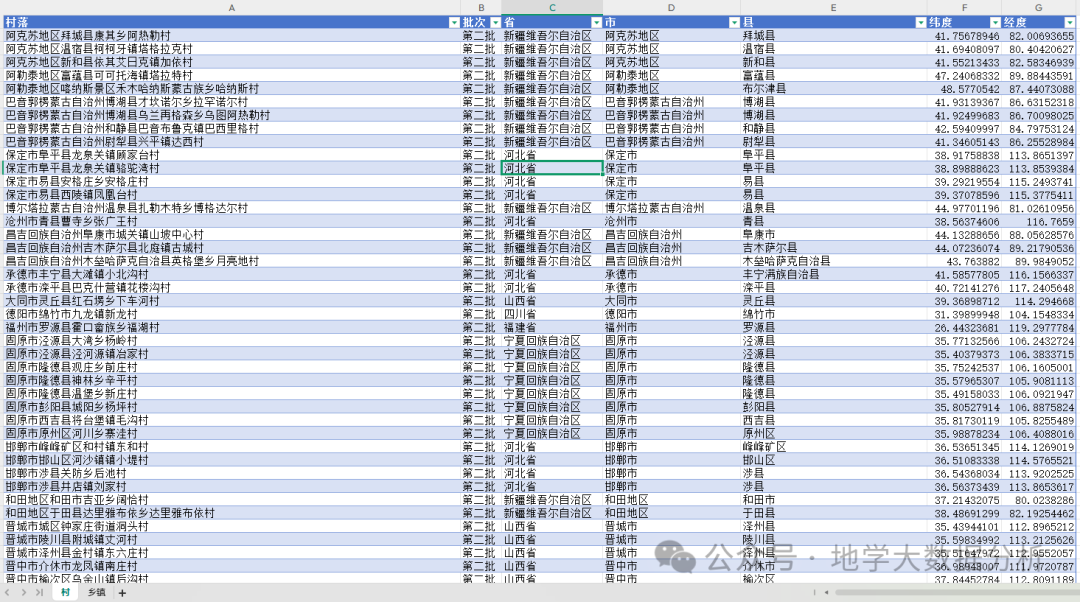The image size is (1080, 602).
Task: Switch to the 乡镇 sheet tab
Action: pyautogui.click(x=96, y=592)
